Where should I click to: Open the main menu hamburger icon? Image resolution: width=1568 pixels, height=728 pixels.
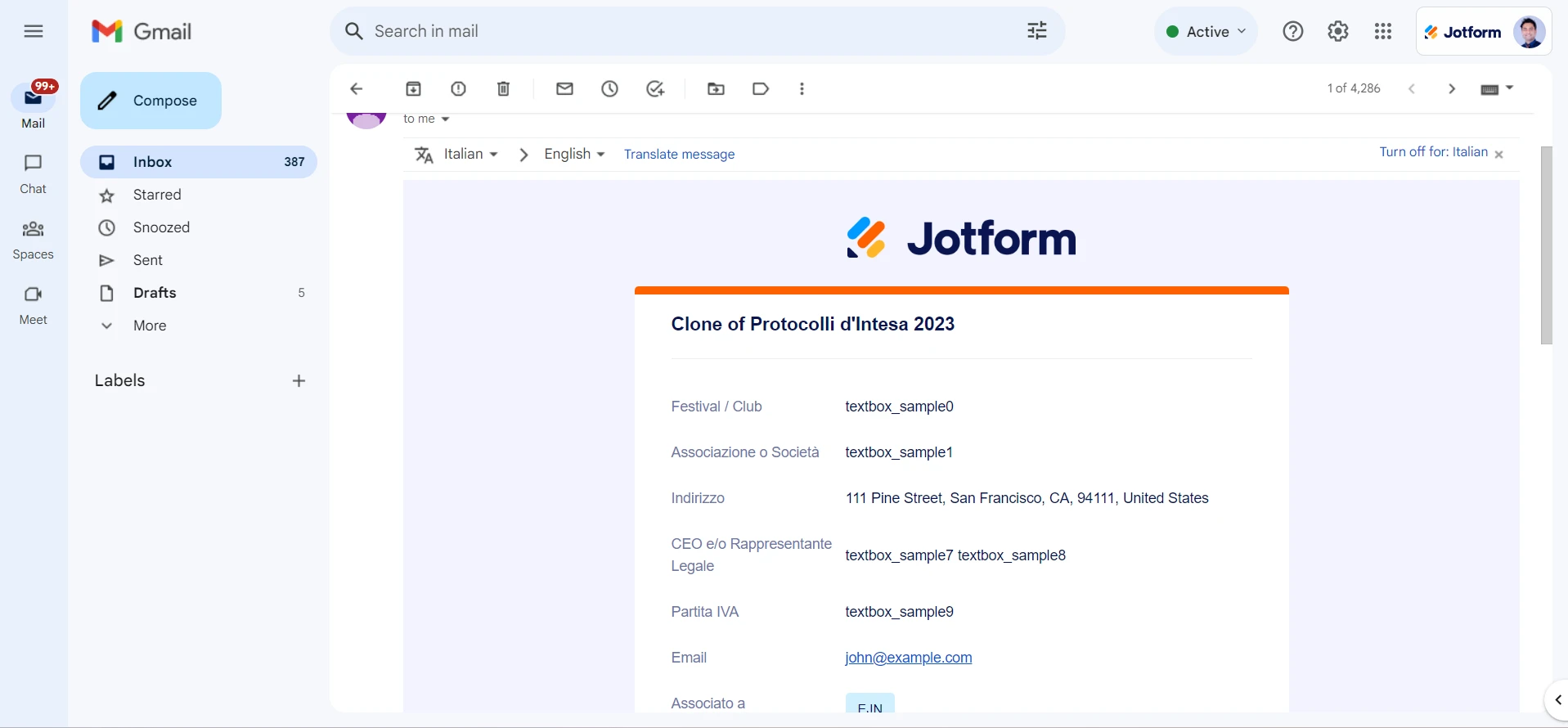pos(34,31)
